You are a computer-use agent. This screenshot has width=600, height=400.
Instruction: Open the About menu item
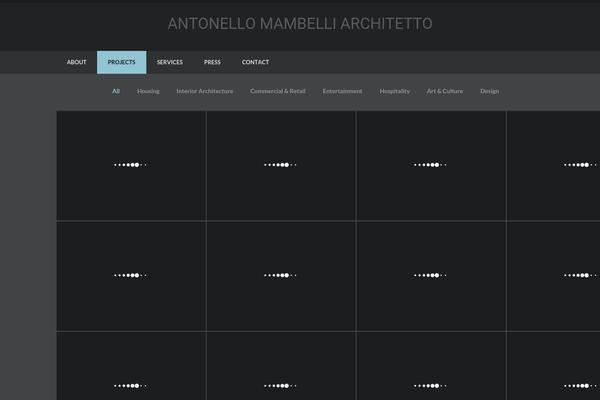77,62
